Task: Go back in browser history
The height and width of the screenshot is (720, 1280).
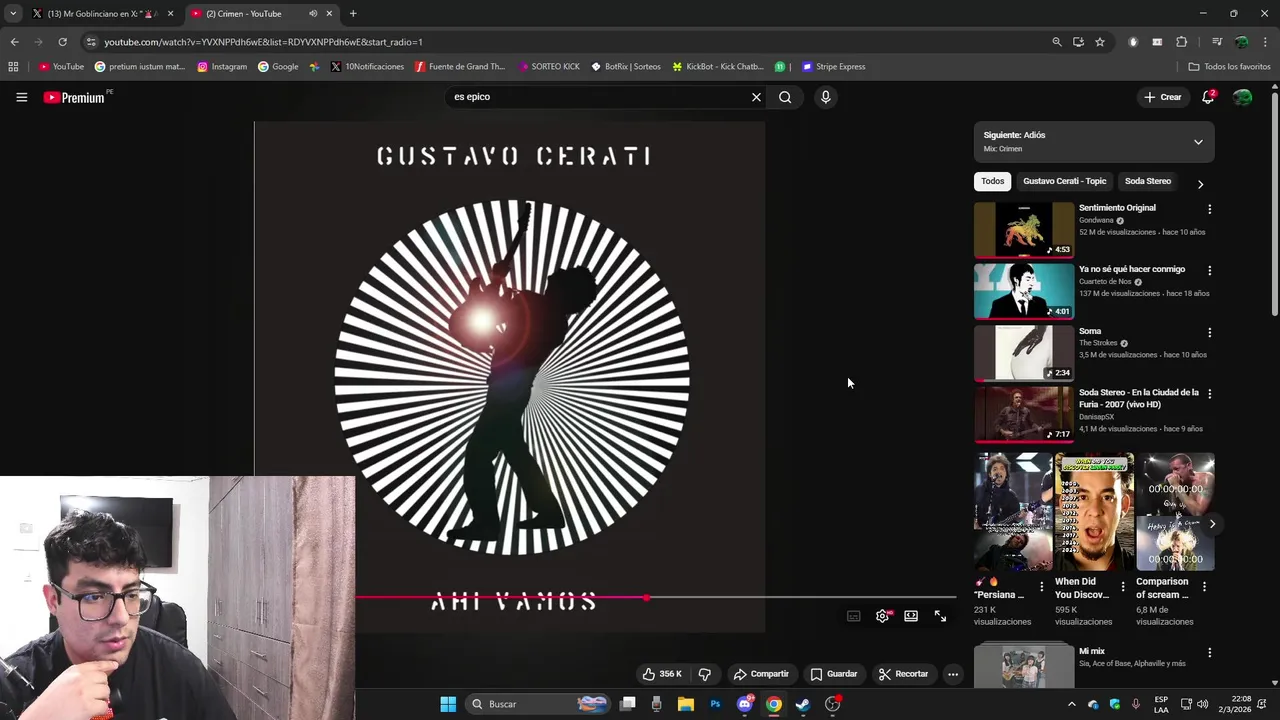Action: (14, 42)
